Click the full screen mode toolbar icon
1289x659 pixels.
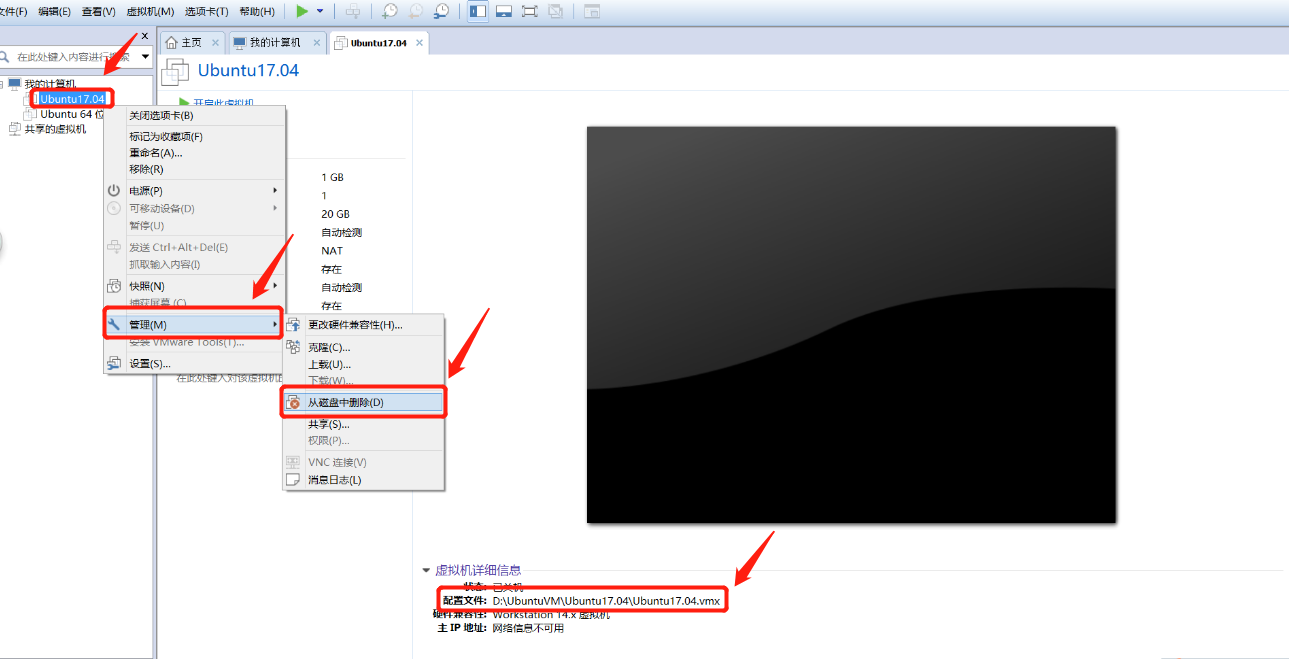(530, 11)
